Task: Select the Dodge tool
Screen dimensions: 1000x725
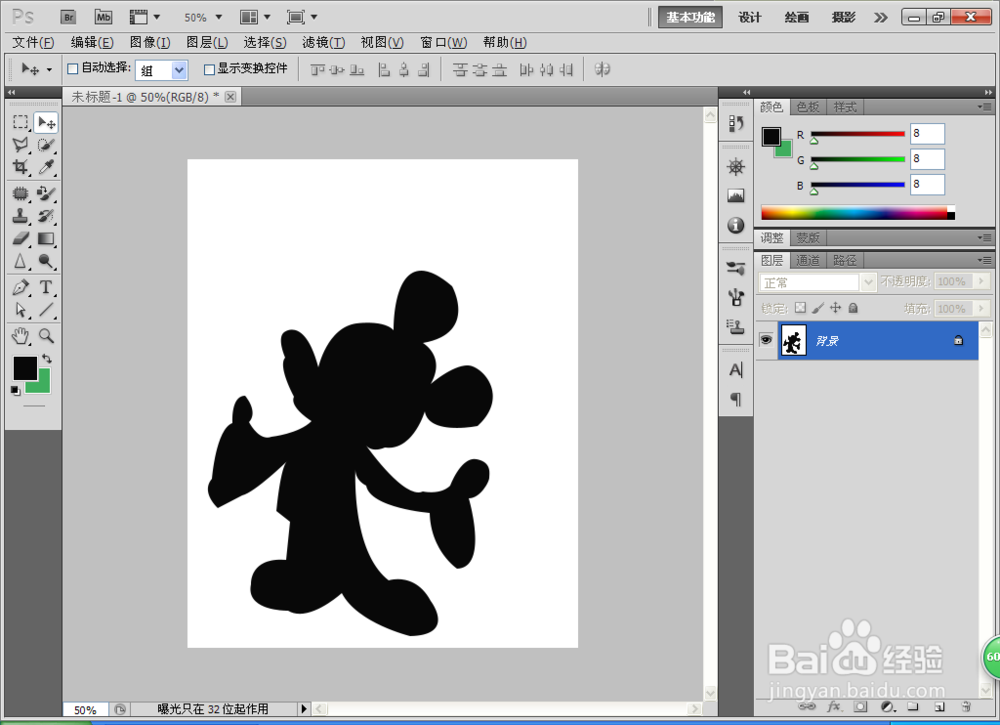Action: [x=46, y=261]
